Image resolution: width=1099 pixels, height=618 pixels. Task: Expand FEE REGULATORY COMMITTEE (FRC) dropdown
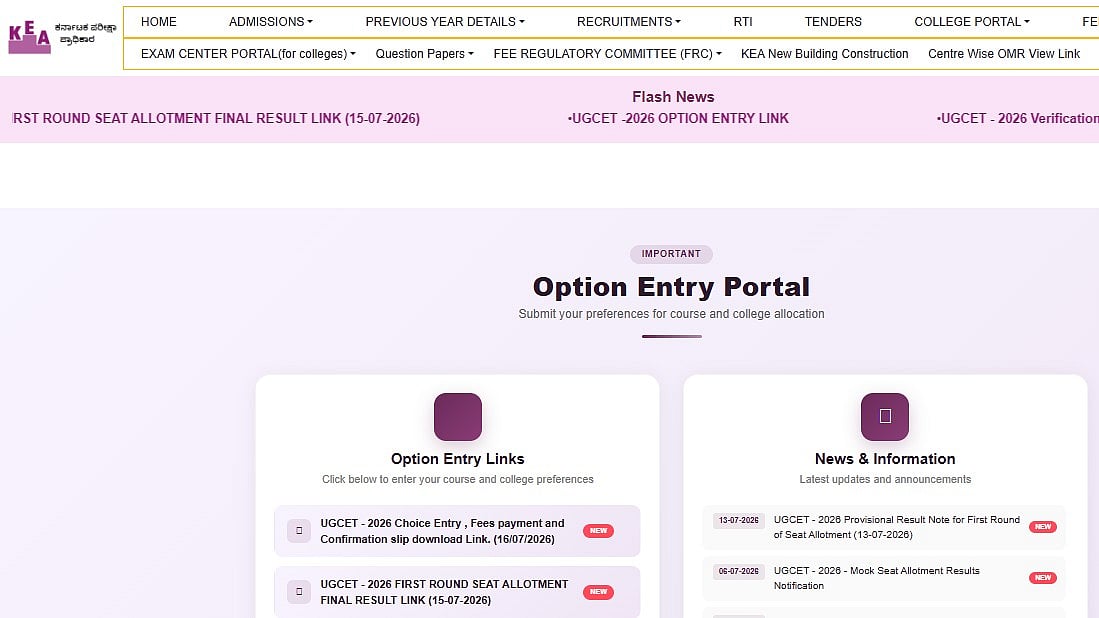click(607, 54)
